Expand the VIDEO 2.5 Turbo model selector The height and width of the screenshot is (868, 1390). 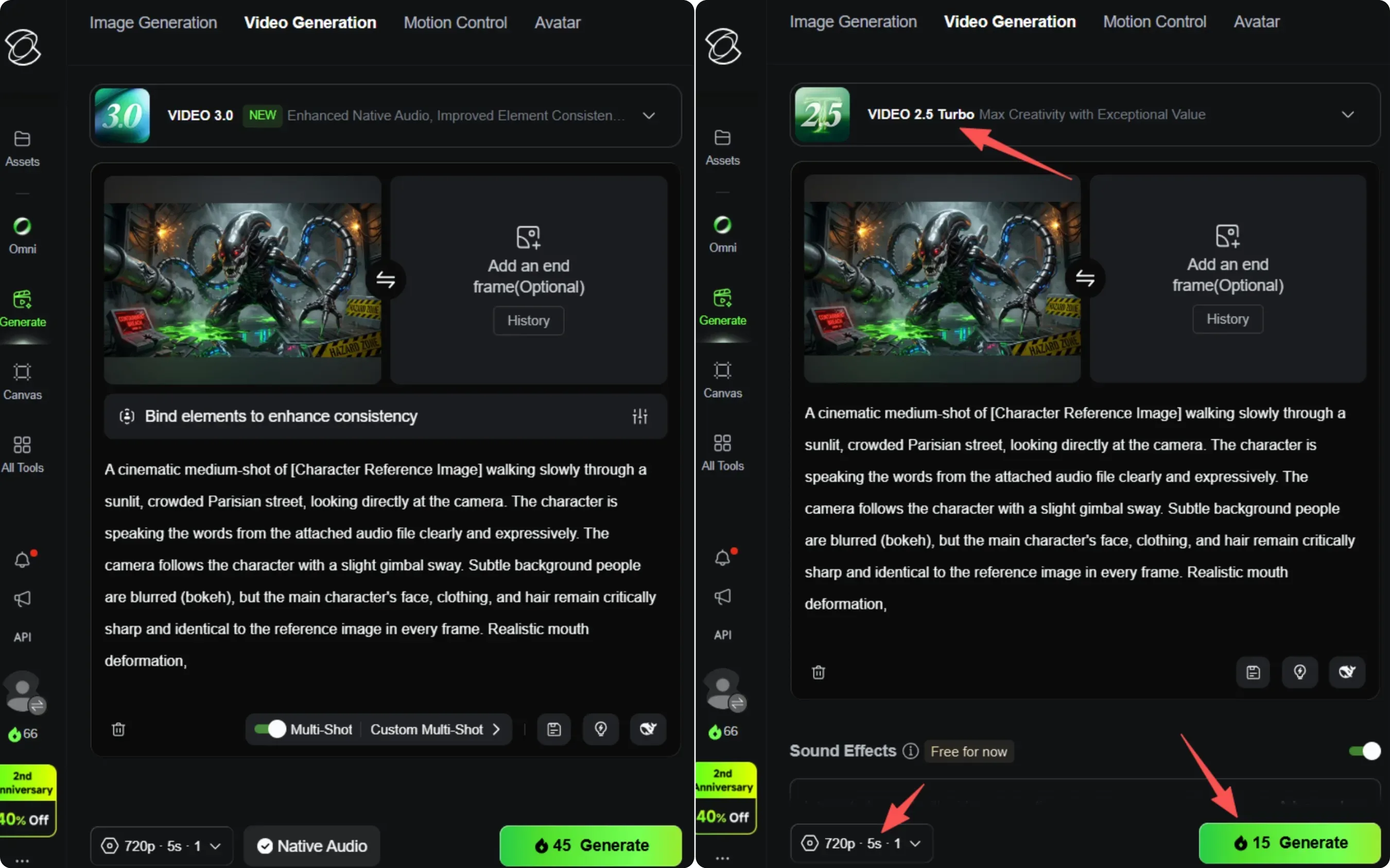tap(1084, 114)
